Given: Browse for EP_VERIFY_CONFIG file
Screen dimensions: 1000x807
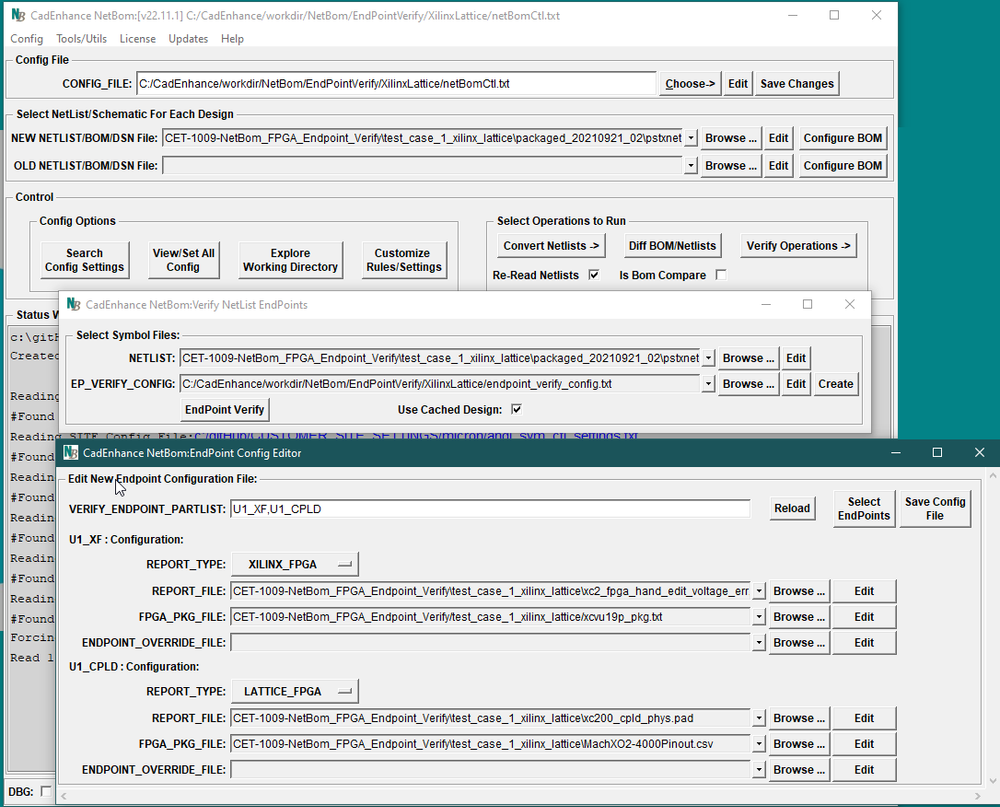Looking at the screenshot, I should [x=748, y=383].
